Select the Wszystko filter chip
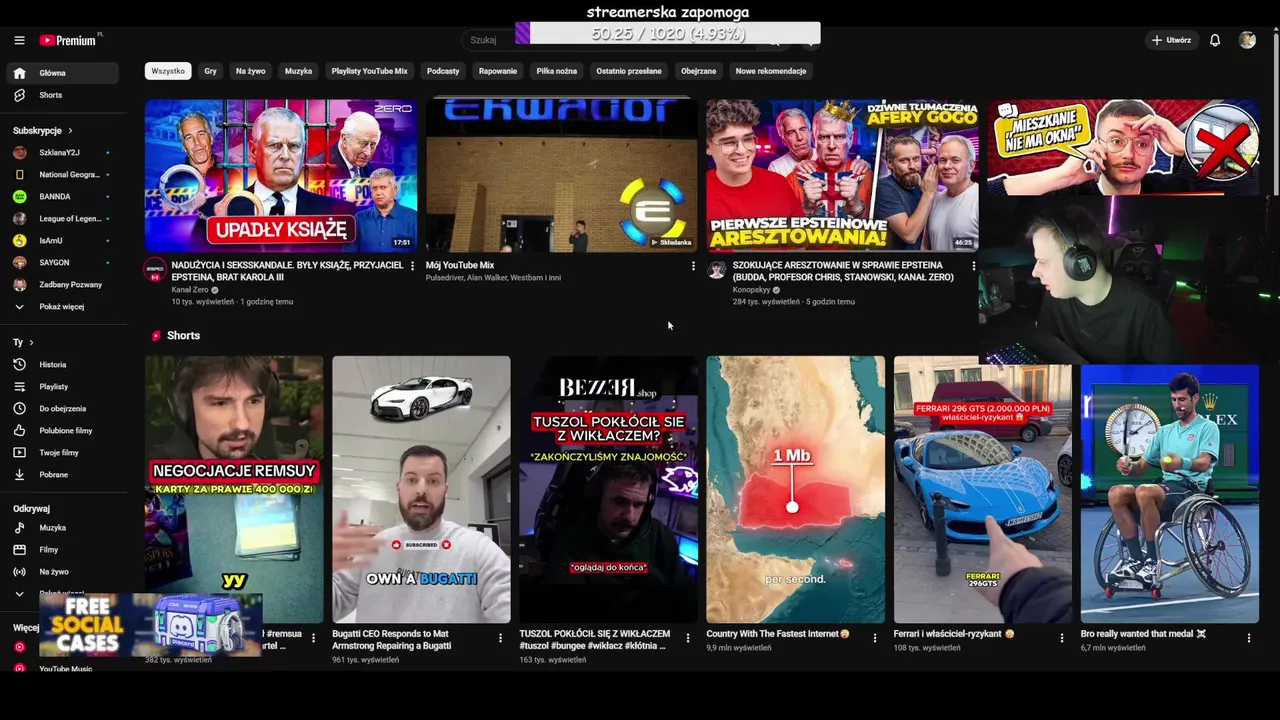The height and width of the screenshot is (720, 1280). coord(168,71)
